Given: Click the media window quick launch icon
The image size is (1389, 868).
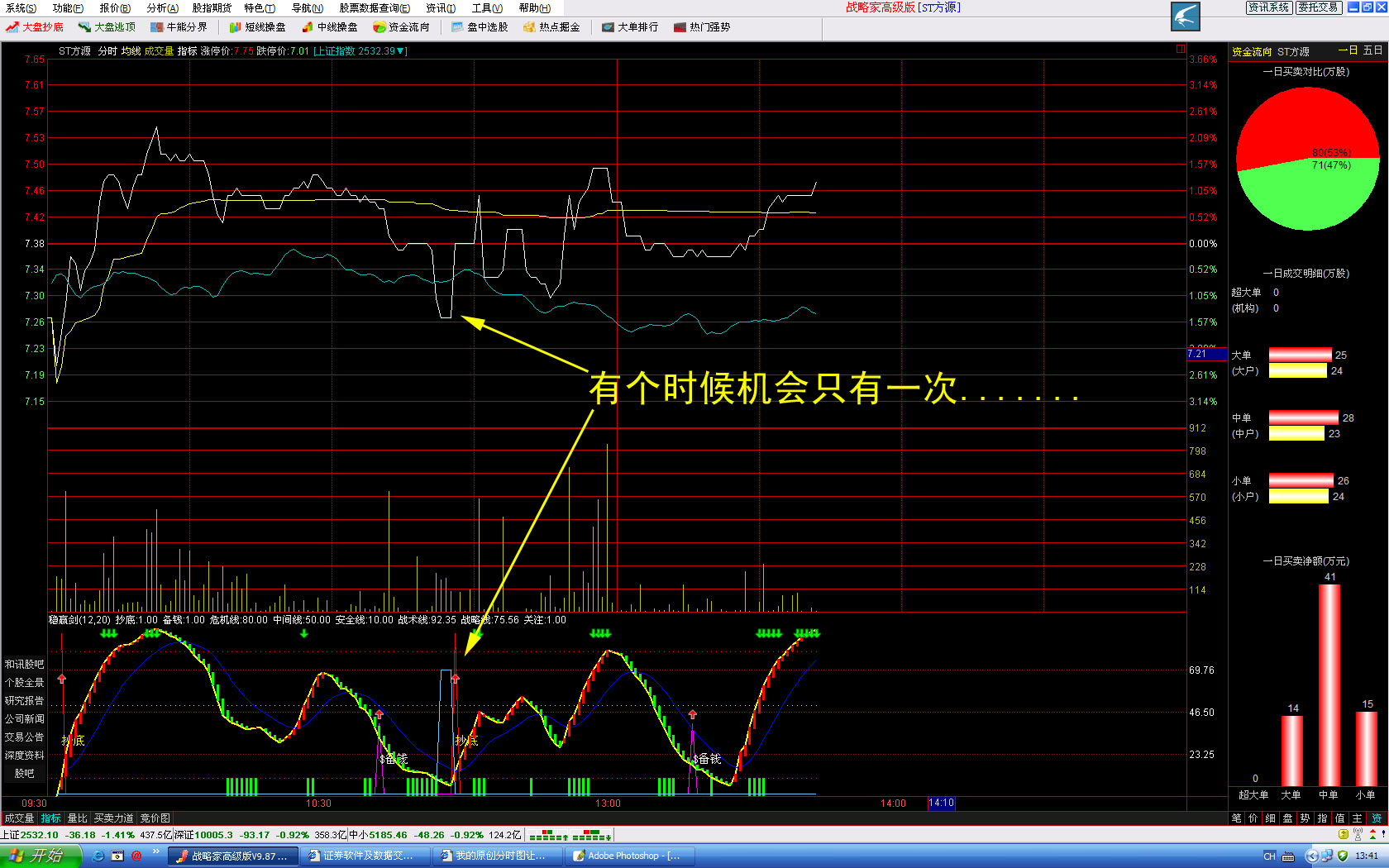Looking at the screenshot, I should coord(117,856).
